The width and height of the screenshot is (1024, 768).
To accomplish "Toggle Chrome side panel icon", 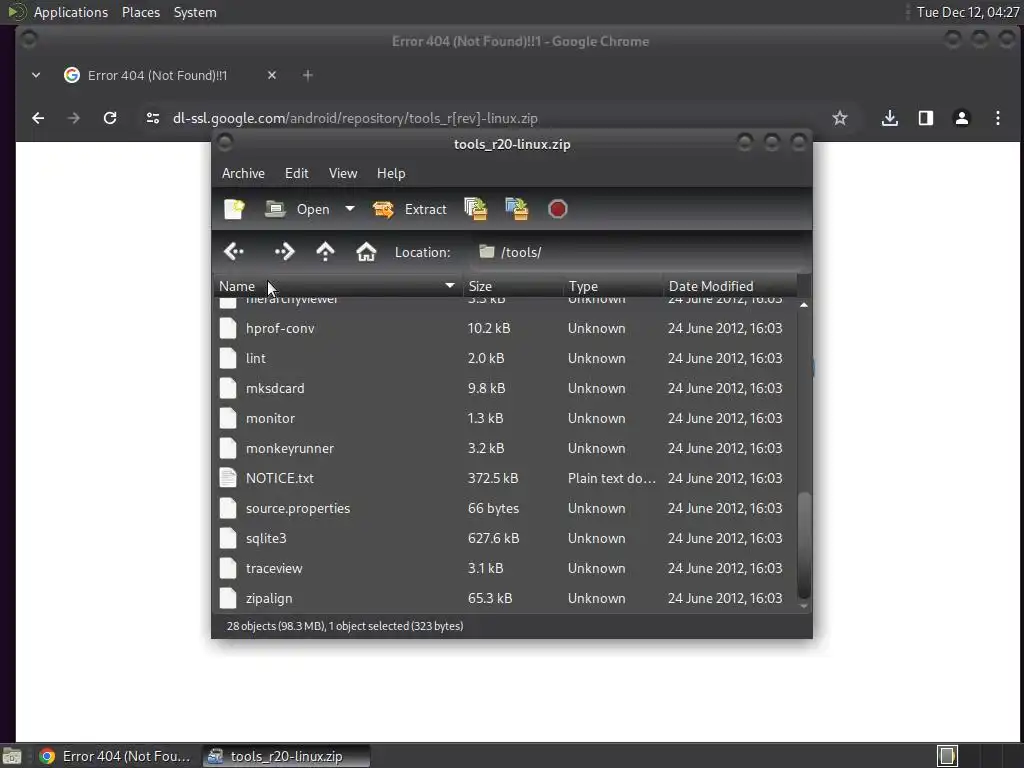I will tap(925, 118).
